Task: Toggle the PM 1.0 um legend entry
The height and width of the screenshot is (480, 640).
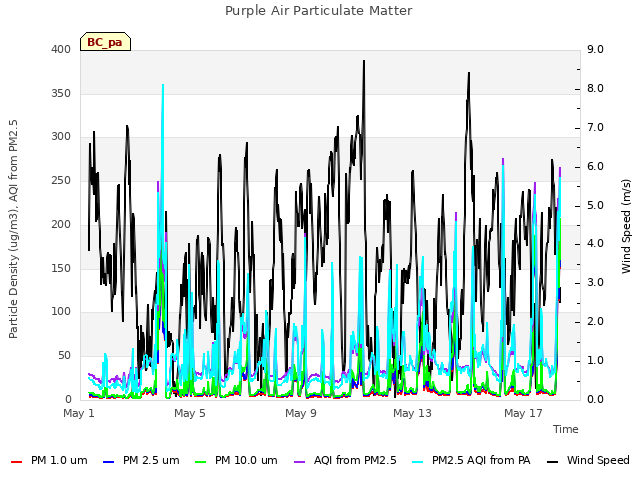Action: point(49,460)
